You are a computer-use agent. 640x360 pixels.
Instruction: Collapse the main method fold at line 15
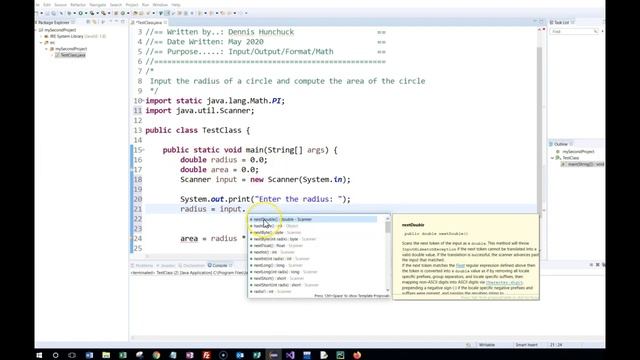(144, 150)
